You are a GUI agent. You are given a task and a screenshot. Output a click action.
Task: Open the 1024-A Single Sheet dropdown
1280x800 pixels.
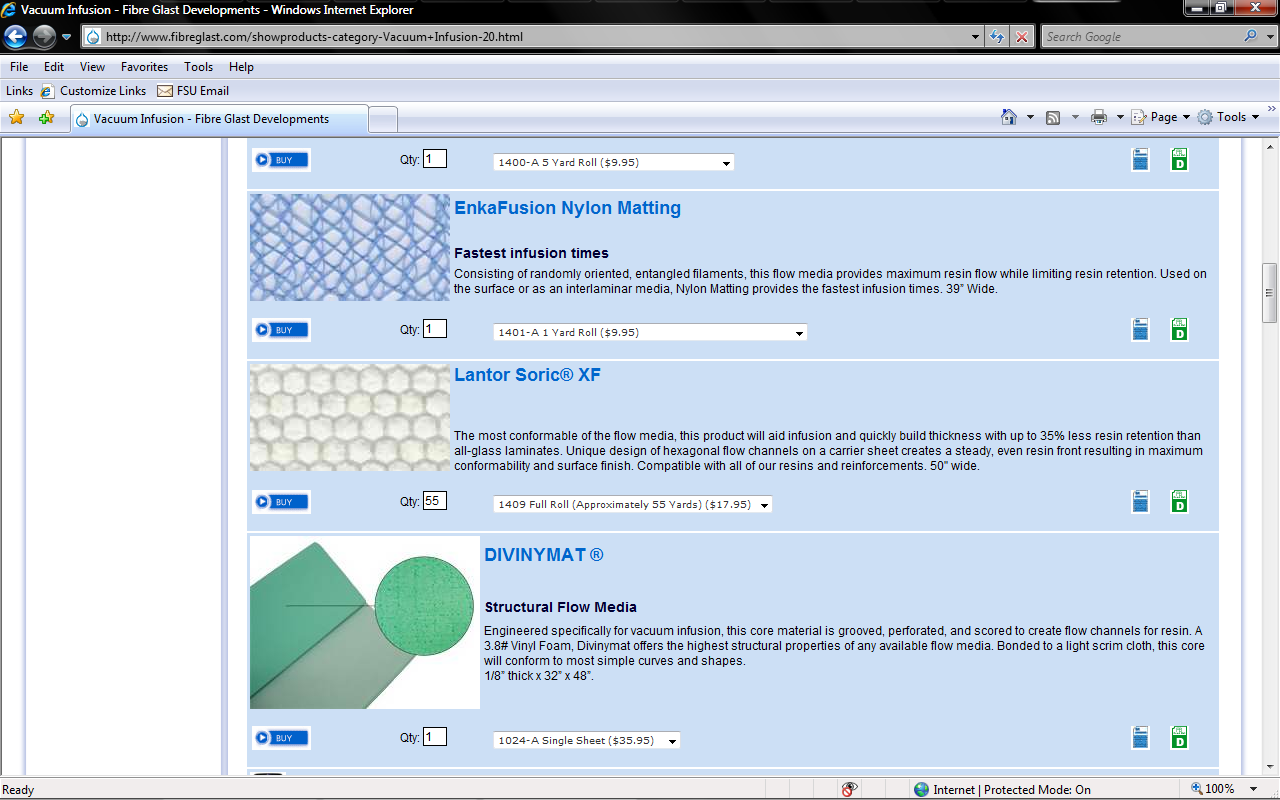[587, 740]
